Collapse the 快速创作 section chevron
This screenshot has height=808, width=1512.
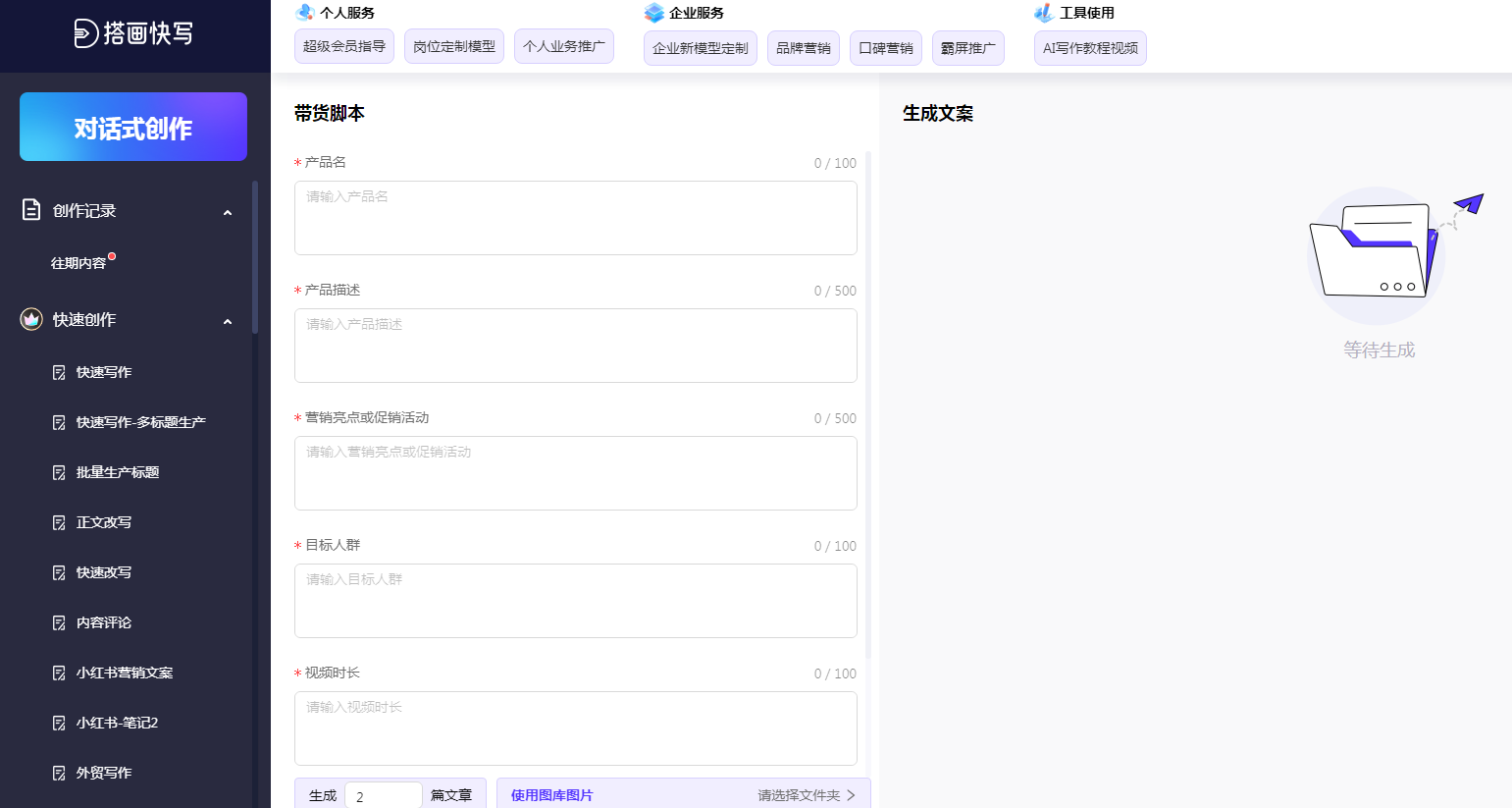(228, 321)
